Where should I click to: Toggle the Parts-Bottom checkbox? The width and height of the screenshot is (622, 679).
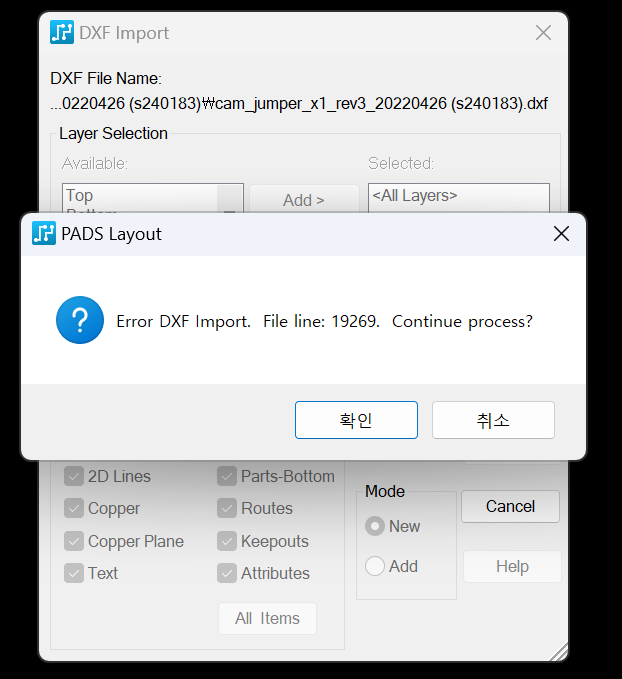coord(227,477)
